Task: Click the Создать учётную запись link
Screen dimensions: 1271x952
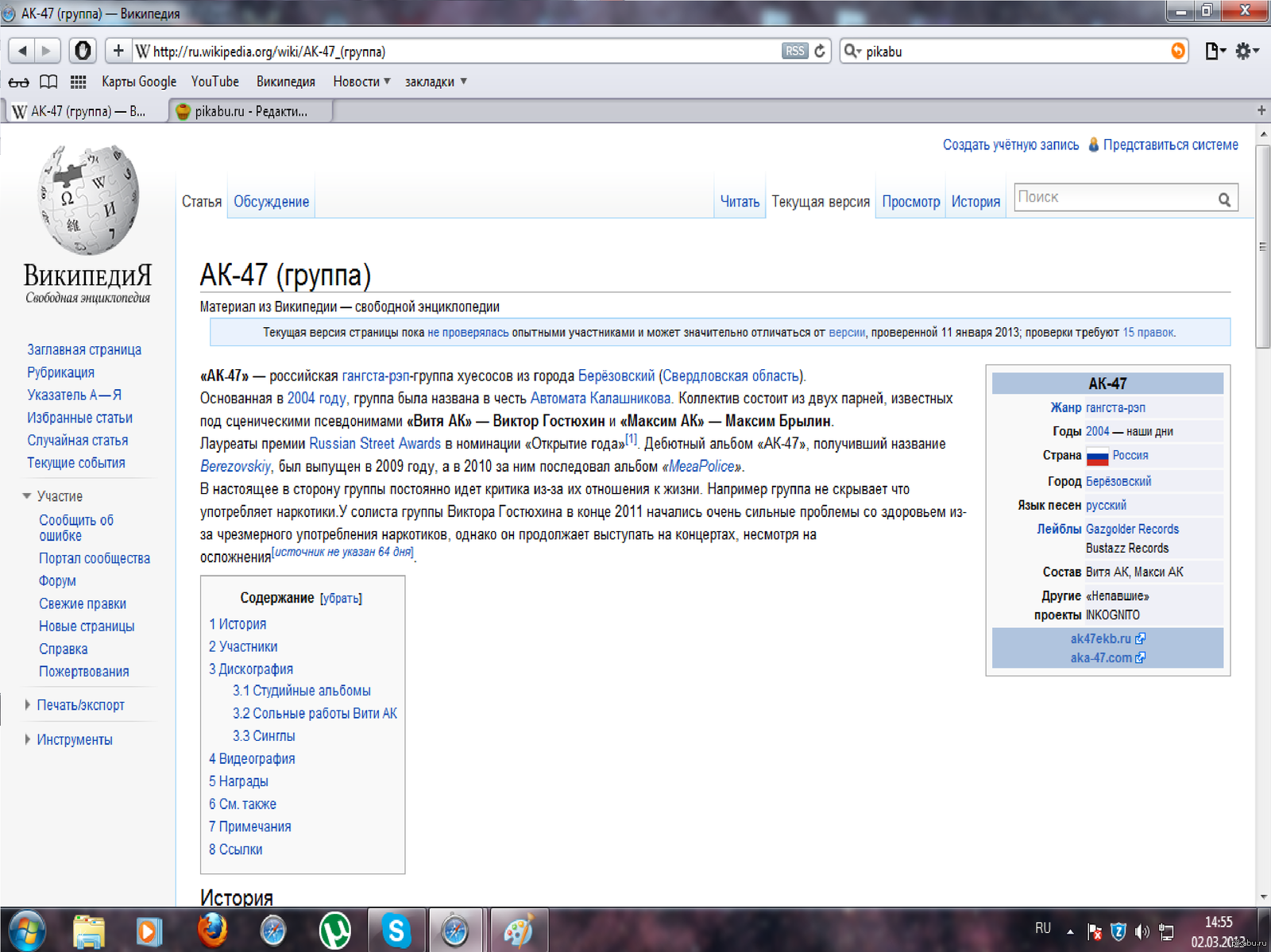Action: point(1010,145)
